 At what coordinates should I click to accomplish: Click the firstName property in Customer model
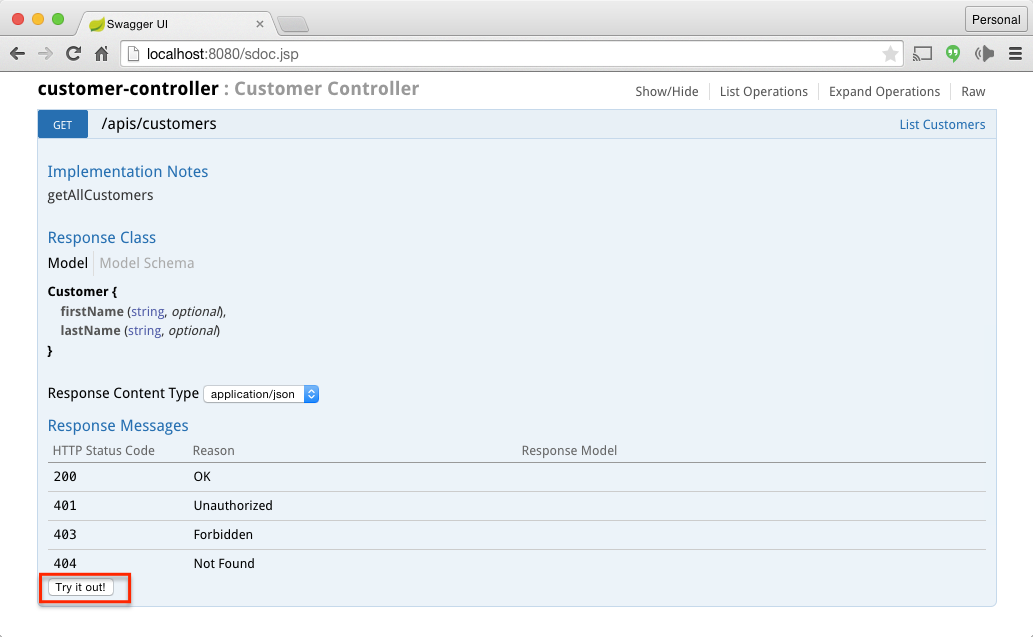pyautogui.click(x=92, y=311)
